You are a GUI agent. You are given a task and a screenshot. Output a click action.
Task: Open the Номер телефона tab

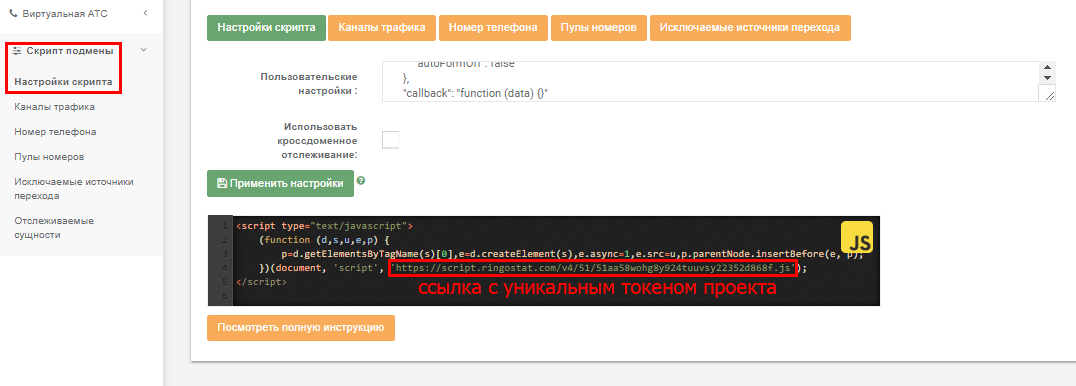[x=493, y=28]
